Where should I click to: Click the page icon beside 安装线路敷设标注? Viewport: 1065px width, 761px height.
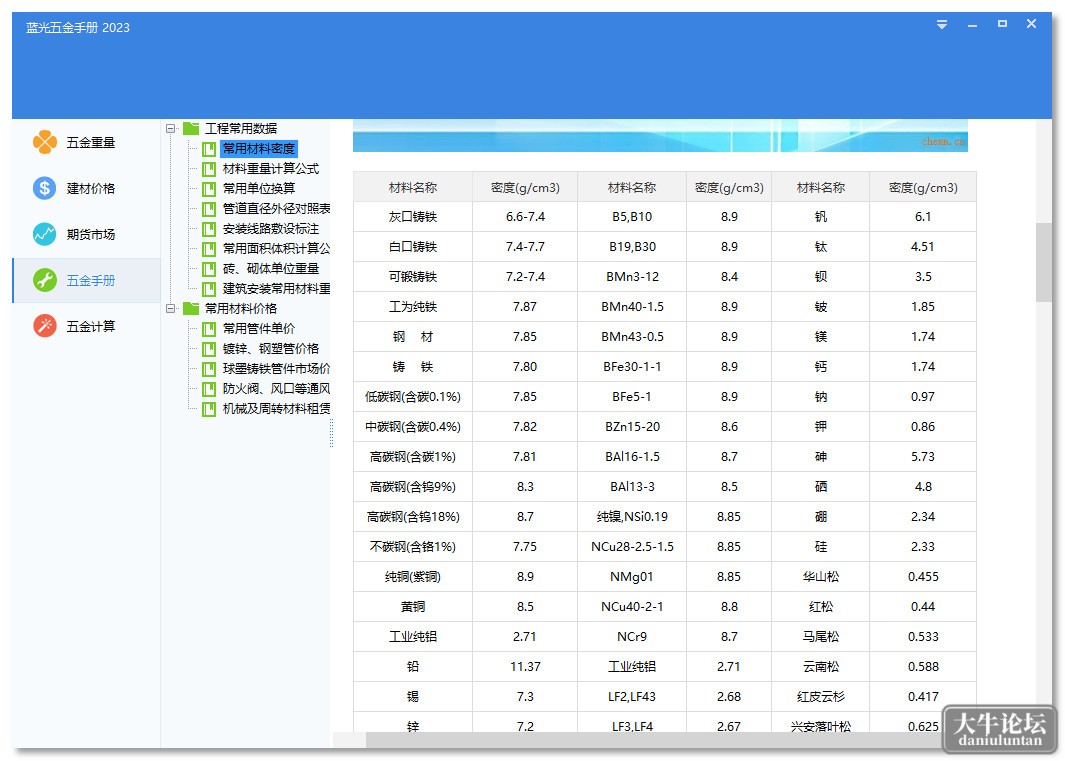(x=209, y=229)
